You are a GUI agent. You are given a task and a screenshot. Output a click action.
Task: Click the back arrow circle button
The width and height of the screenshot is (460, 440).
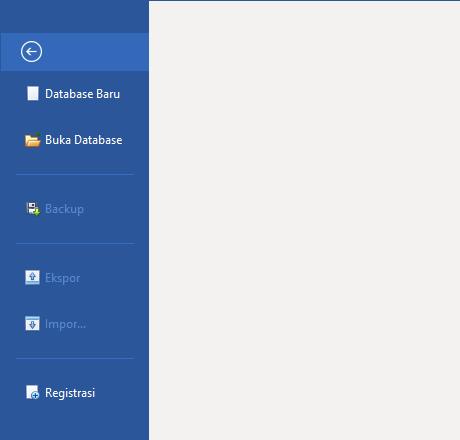[x=31, y=52]
